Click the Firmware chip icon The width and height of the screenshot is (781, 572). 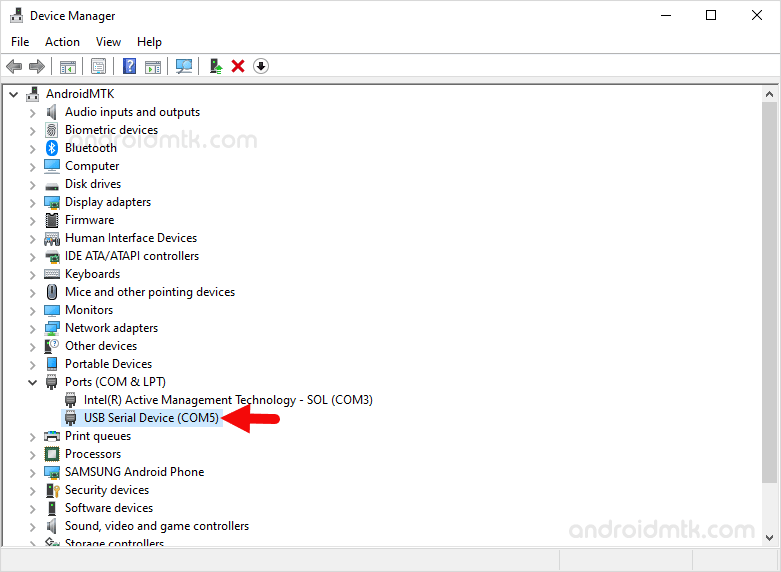[x=52, y=220]
